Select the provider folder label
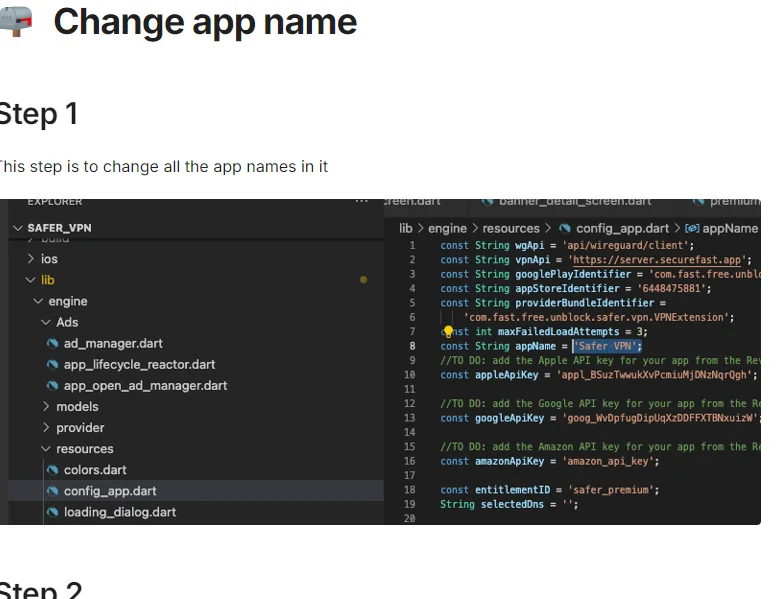Viewport: 782px width, 599px height. [80, 427]
